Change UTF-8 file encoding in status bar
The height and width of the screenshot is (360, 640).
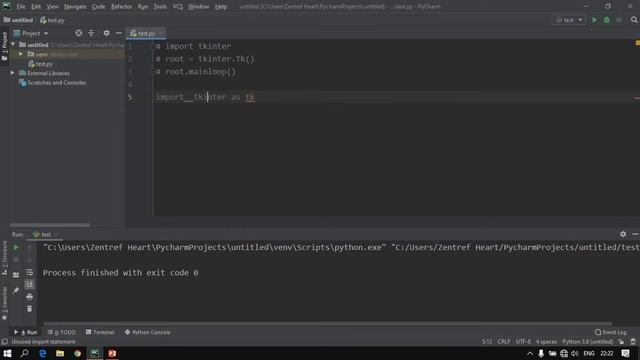coord(523,342)
